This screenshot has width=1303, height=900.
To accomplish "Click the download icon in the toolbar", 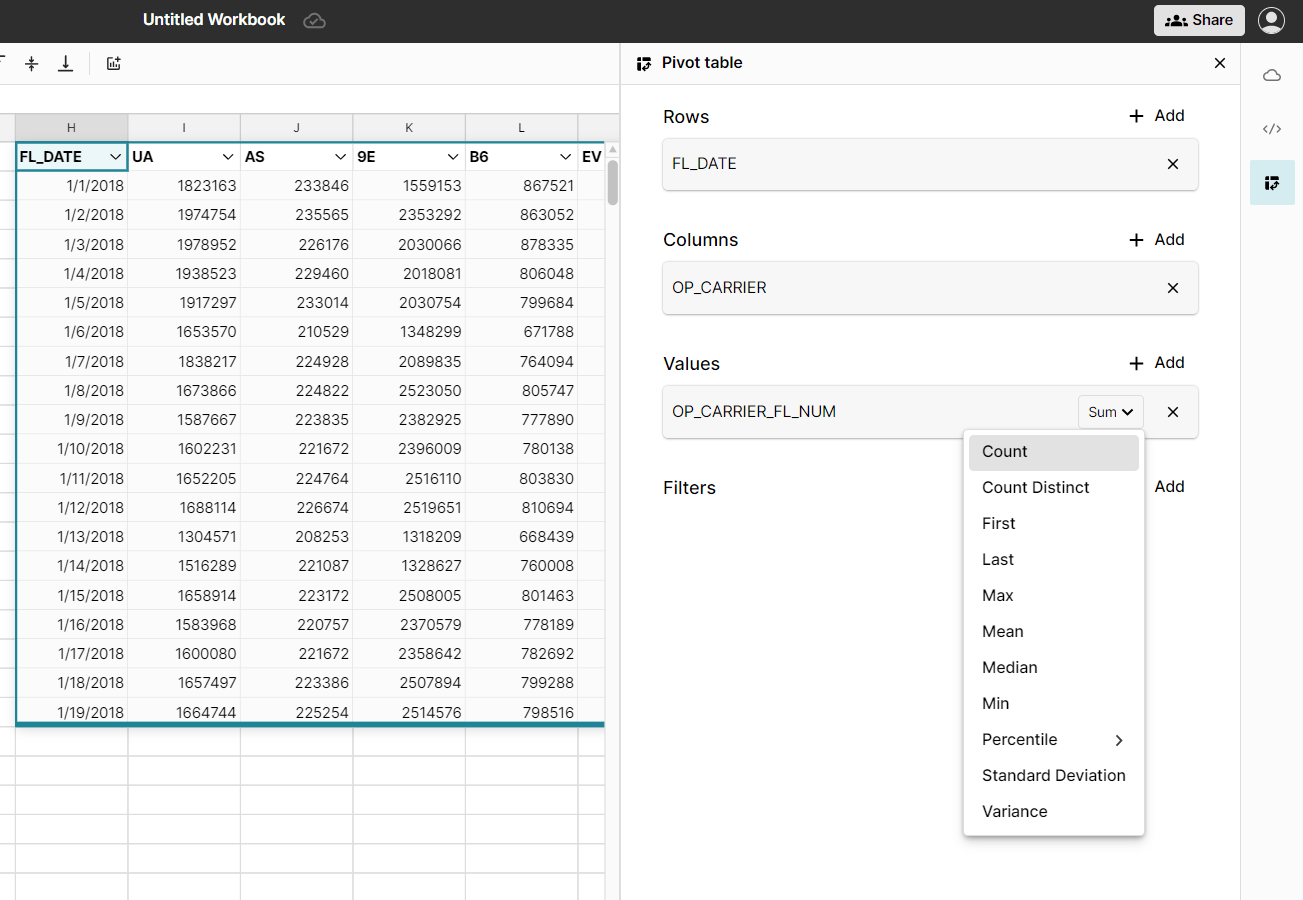I will [65, 63].
